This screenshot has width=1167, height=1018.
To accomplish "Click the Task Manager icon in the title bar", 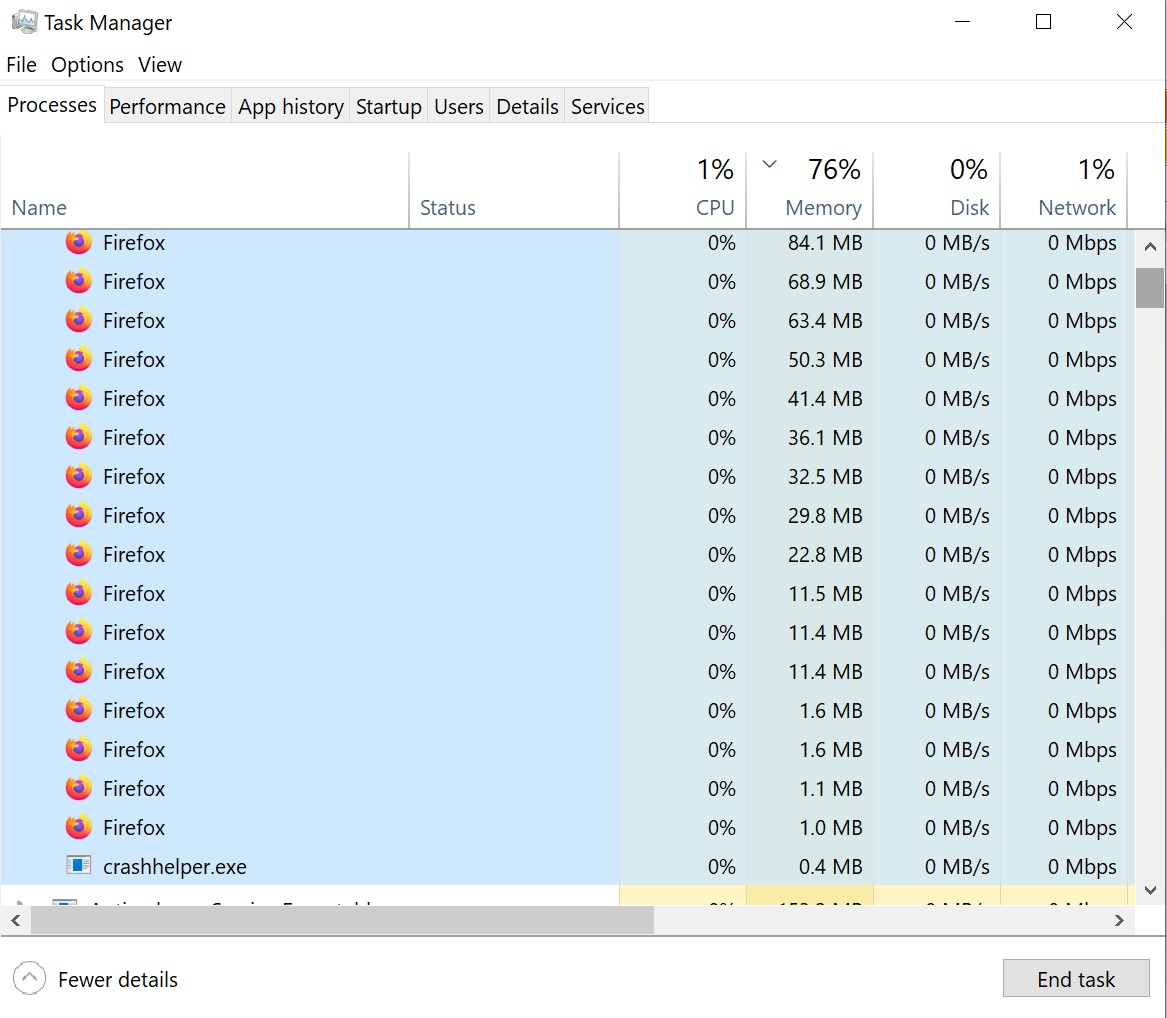I will coord(24,22).
